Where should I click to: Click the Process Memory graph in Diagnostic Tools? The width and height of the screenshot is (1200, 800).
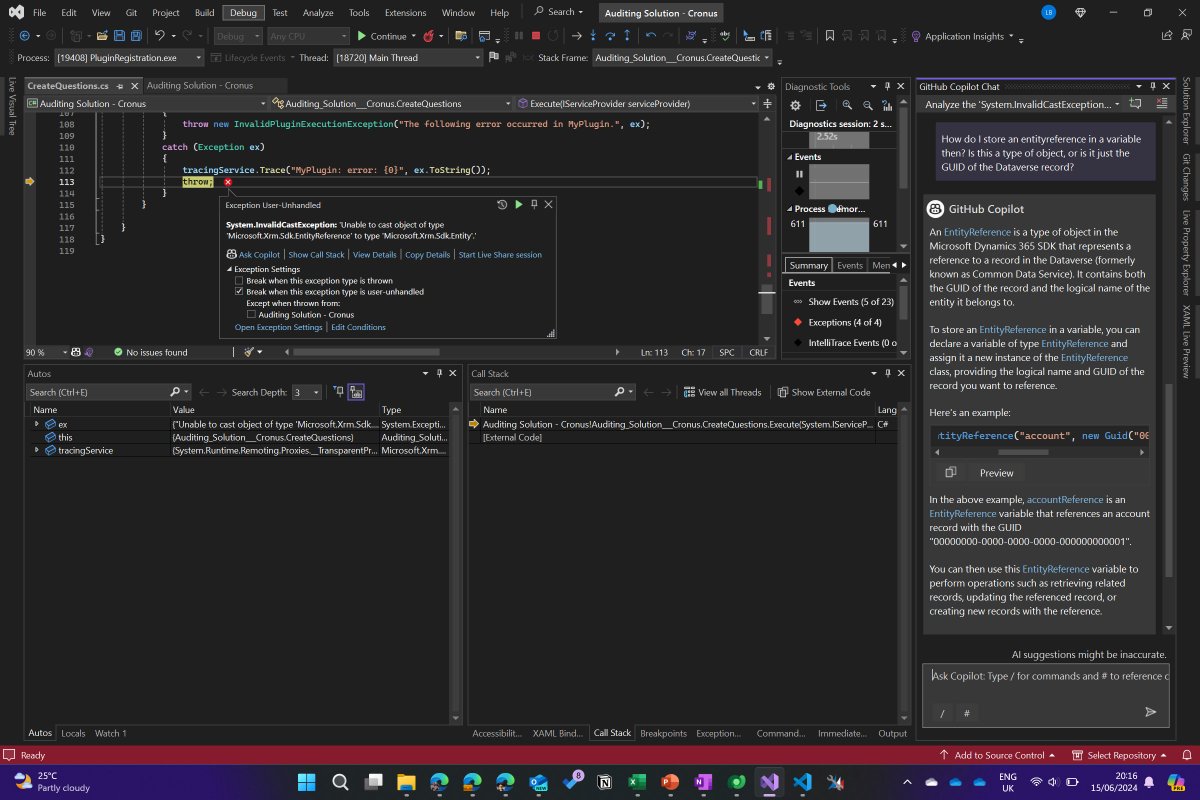pos(838,236)
